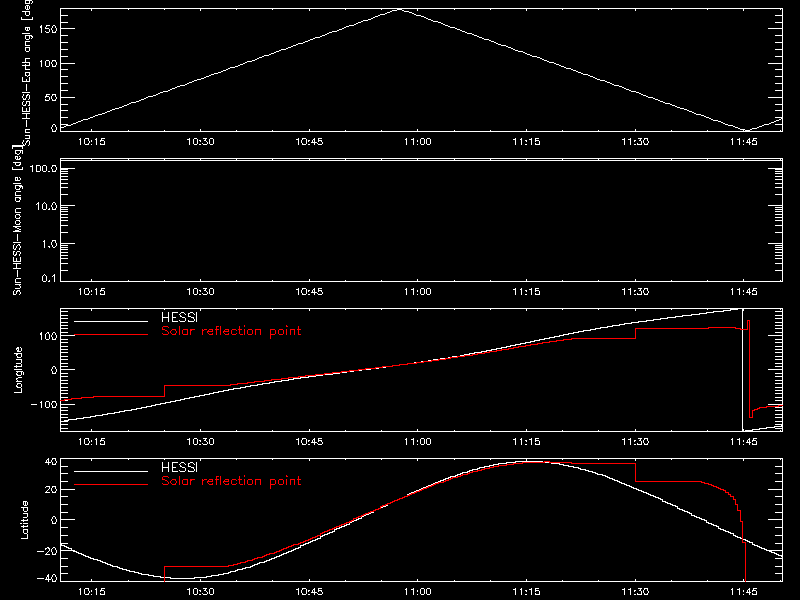Screen dimensions: 800x600
Task: Click 10:15 label under Earth angle plot
Action: click(92, 142)
